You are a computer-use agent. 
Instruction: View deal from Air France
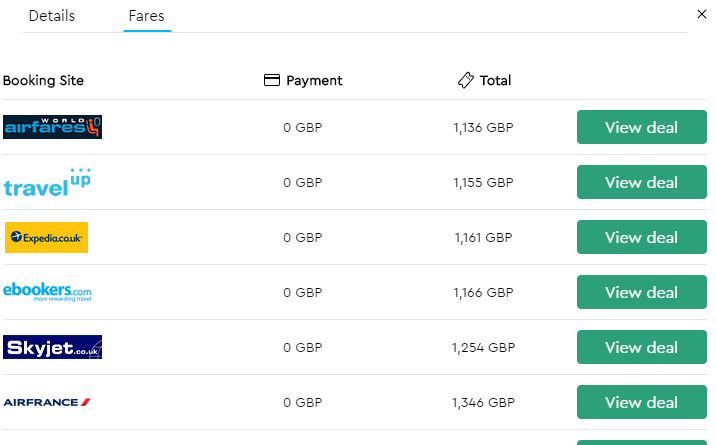point(641,402)
